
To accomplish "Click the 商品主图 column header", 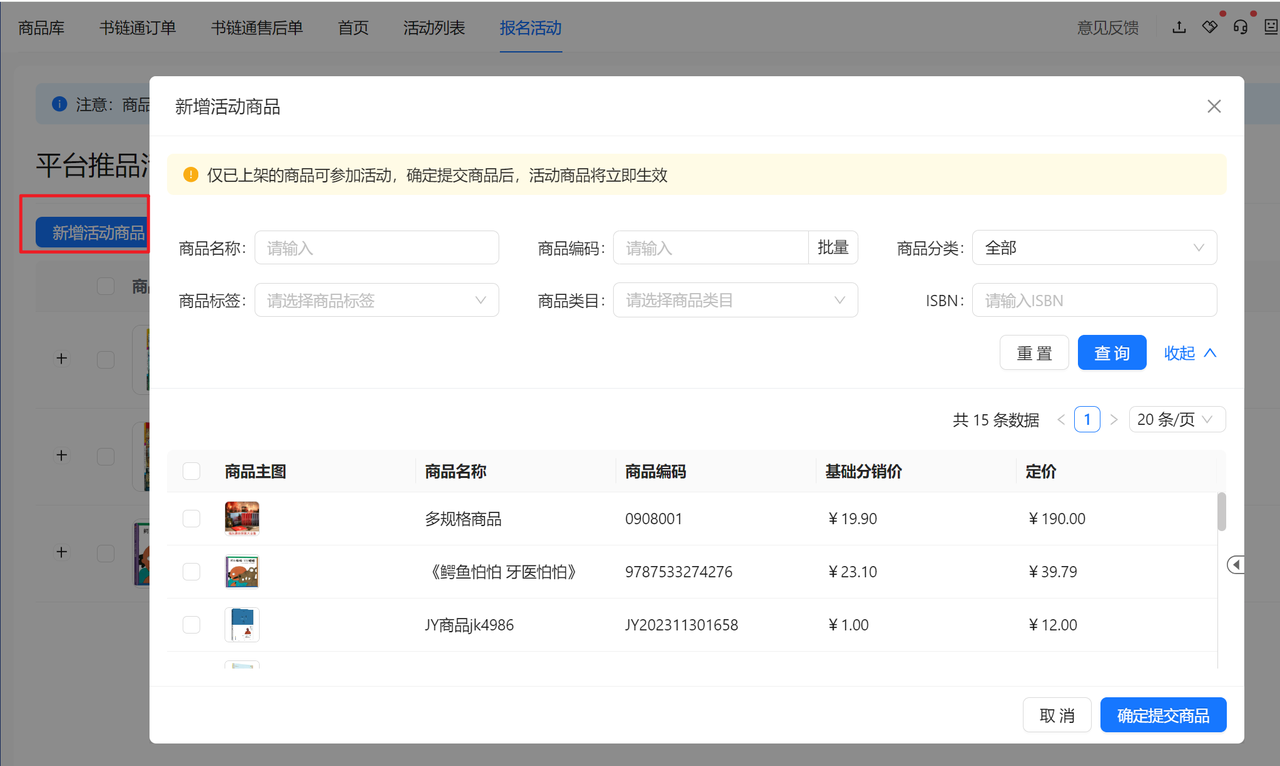I will (256, 471).
